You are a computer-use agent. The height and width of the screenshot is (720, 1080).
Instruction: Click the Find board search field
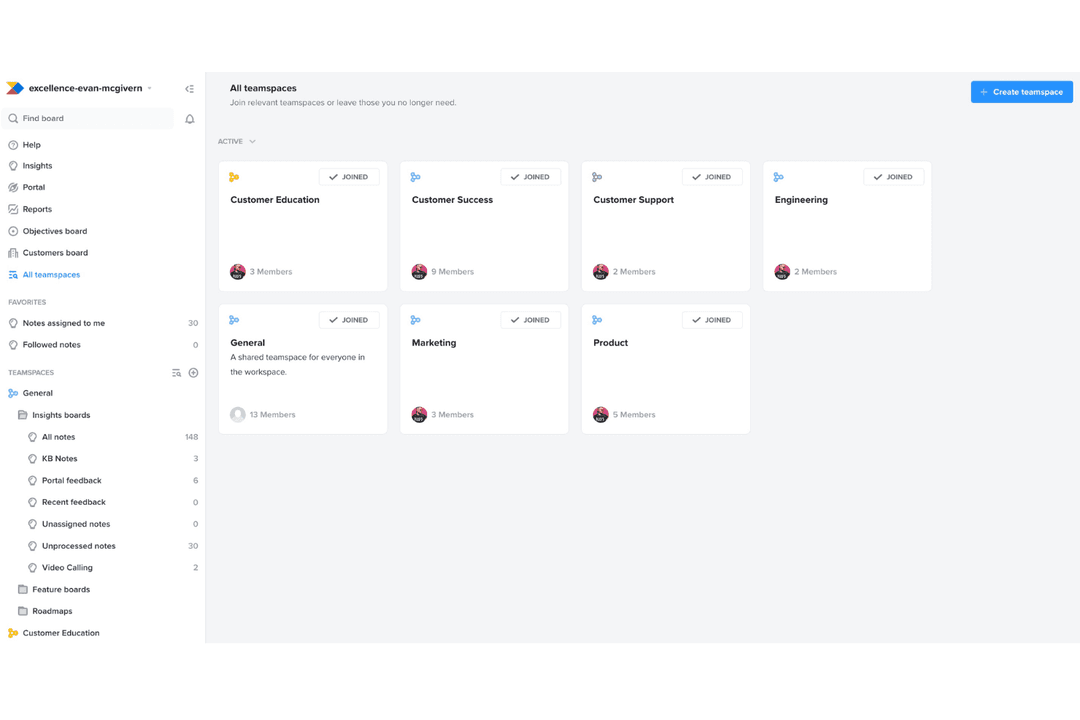[x=88, y=119]
